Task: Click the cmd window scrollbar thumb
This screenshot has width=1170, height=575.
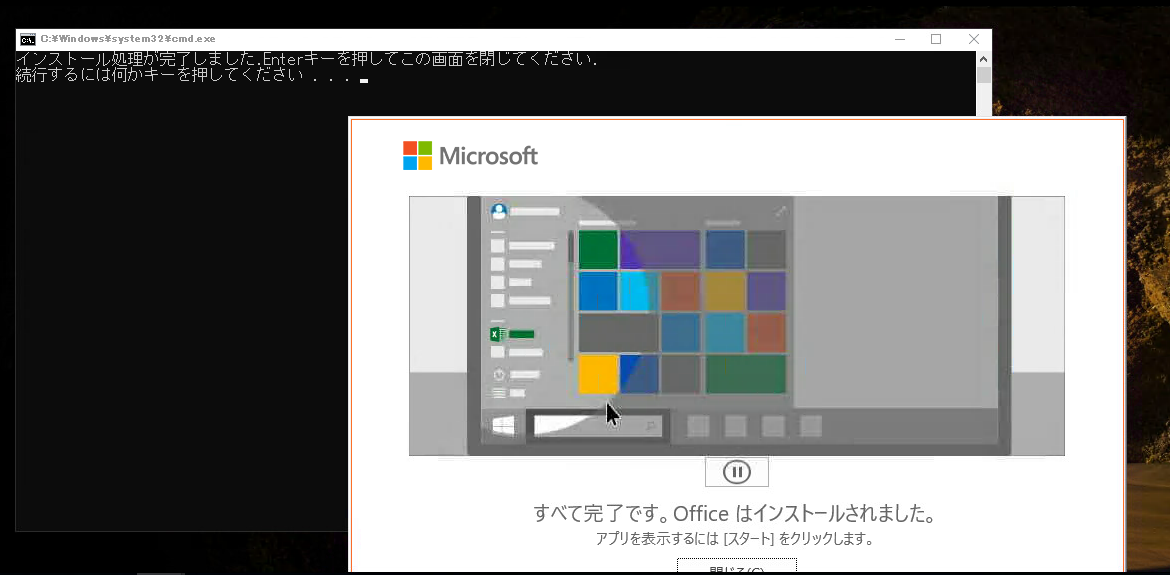Action: pos(983,75)
